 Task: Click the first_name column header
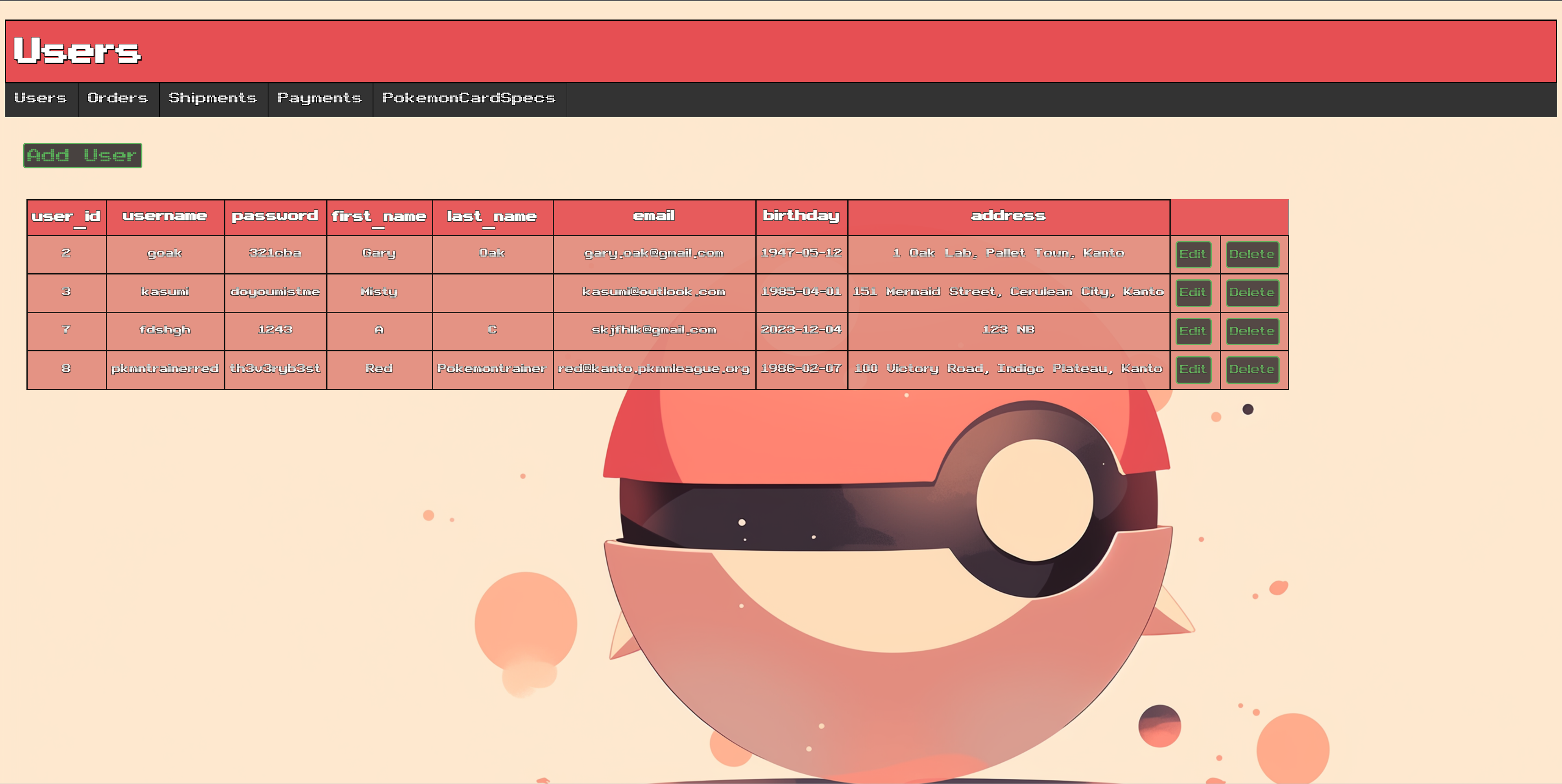379,217
